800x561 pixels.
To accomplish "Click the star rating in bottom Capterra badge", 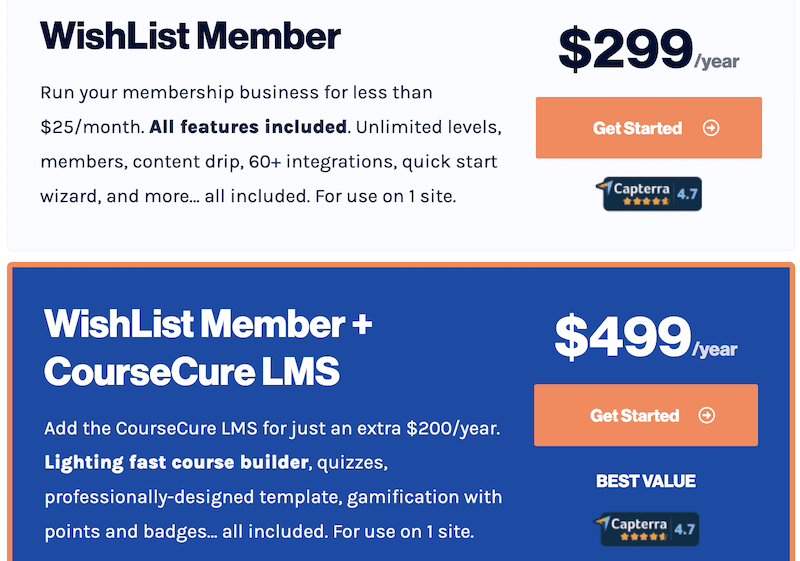I will (643, 537).
